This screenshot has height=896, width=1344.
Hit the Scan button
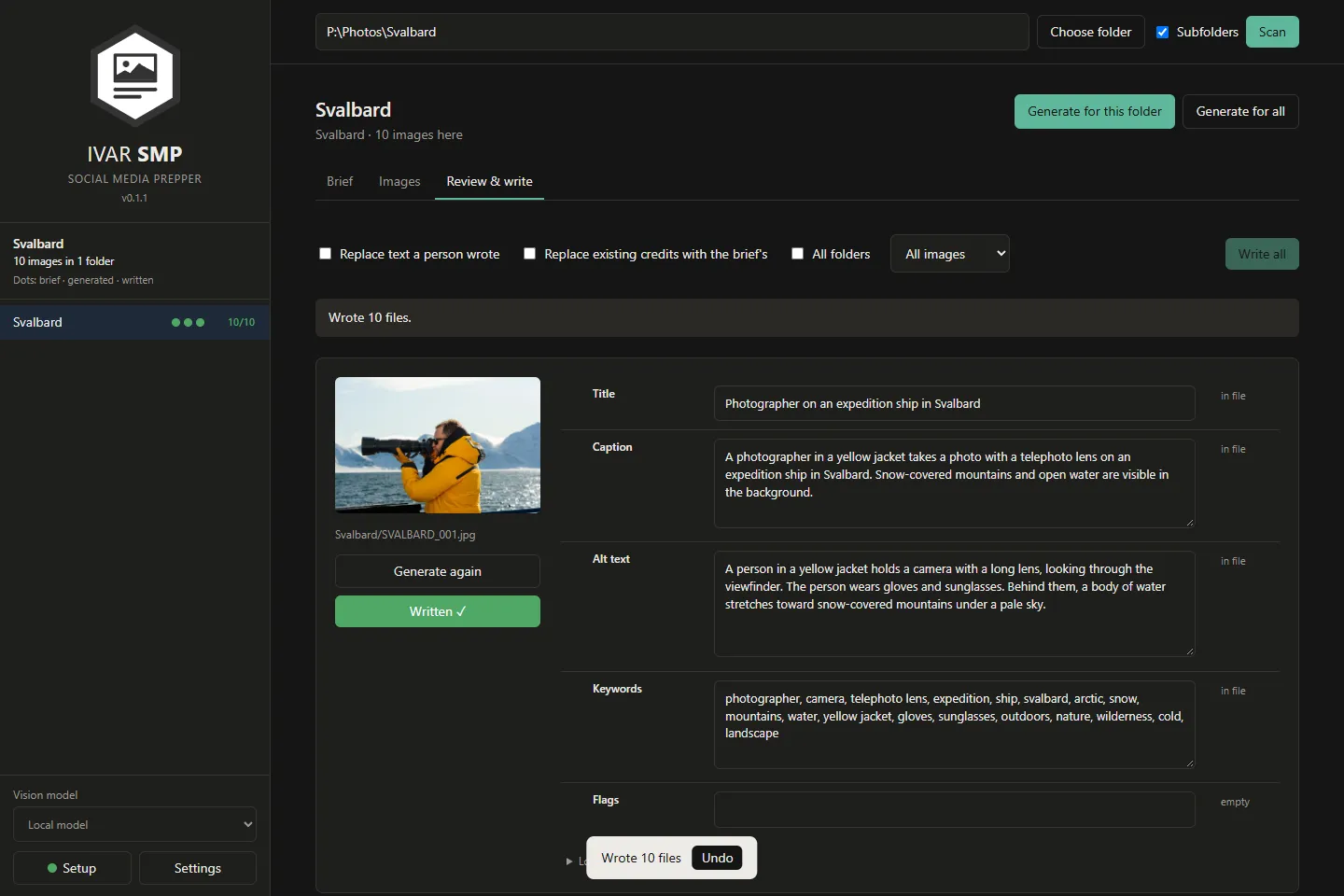[1272, 32]
